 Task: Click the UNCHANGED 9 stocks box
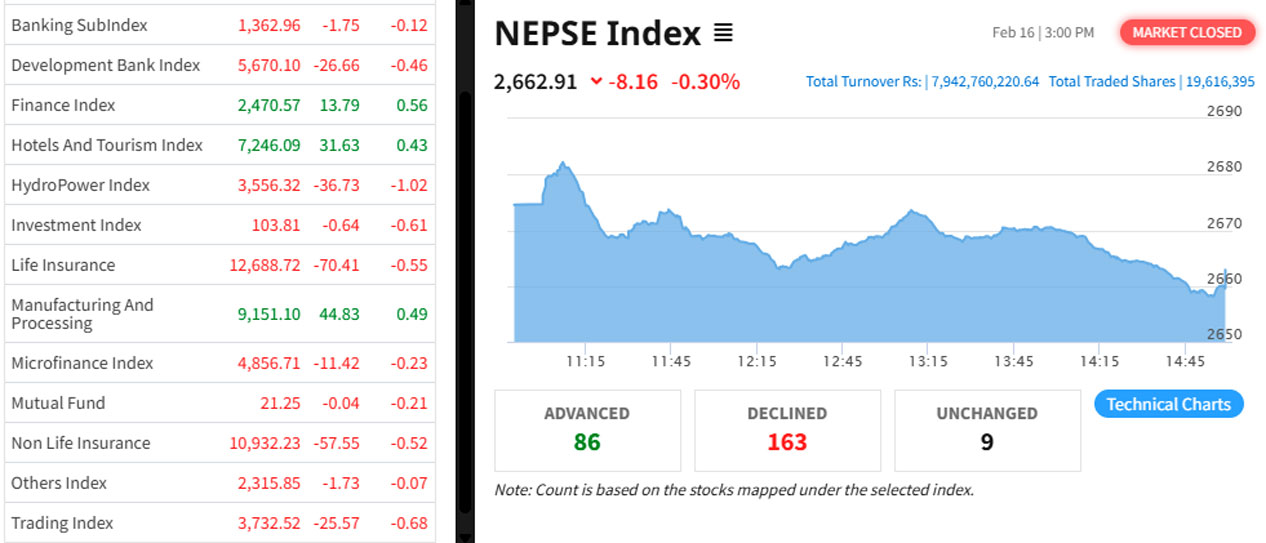click(x=987, y=430)
